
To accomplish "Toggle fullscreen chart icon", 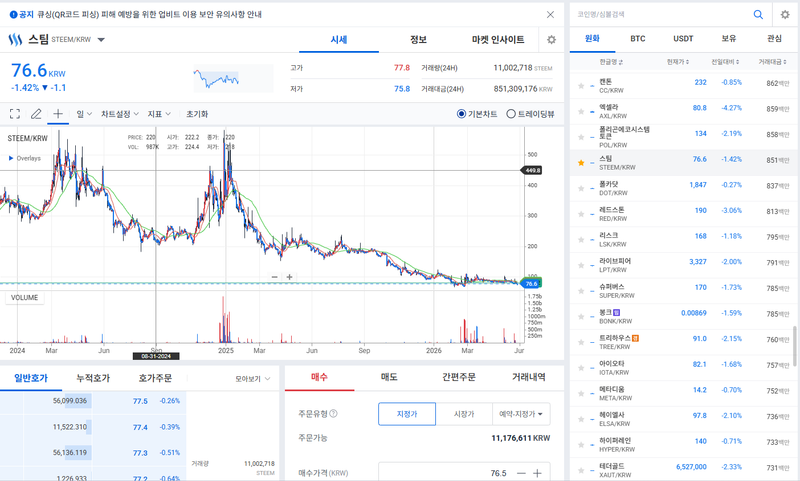I will (15, 114).
